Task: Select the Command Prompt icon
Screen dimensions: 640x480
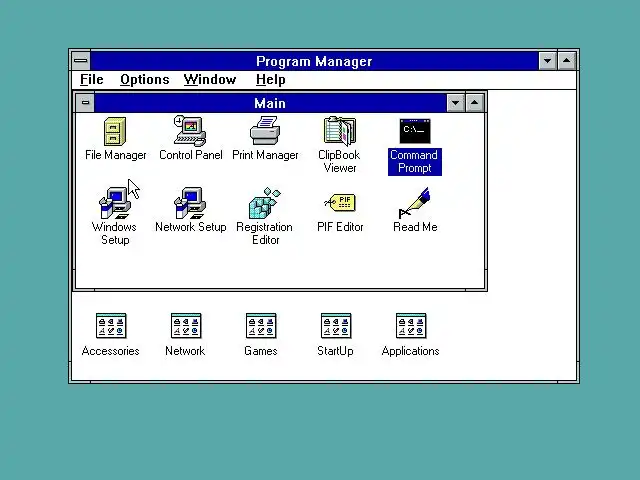Action: (415, 131)
